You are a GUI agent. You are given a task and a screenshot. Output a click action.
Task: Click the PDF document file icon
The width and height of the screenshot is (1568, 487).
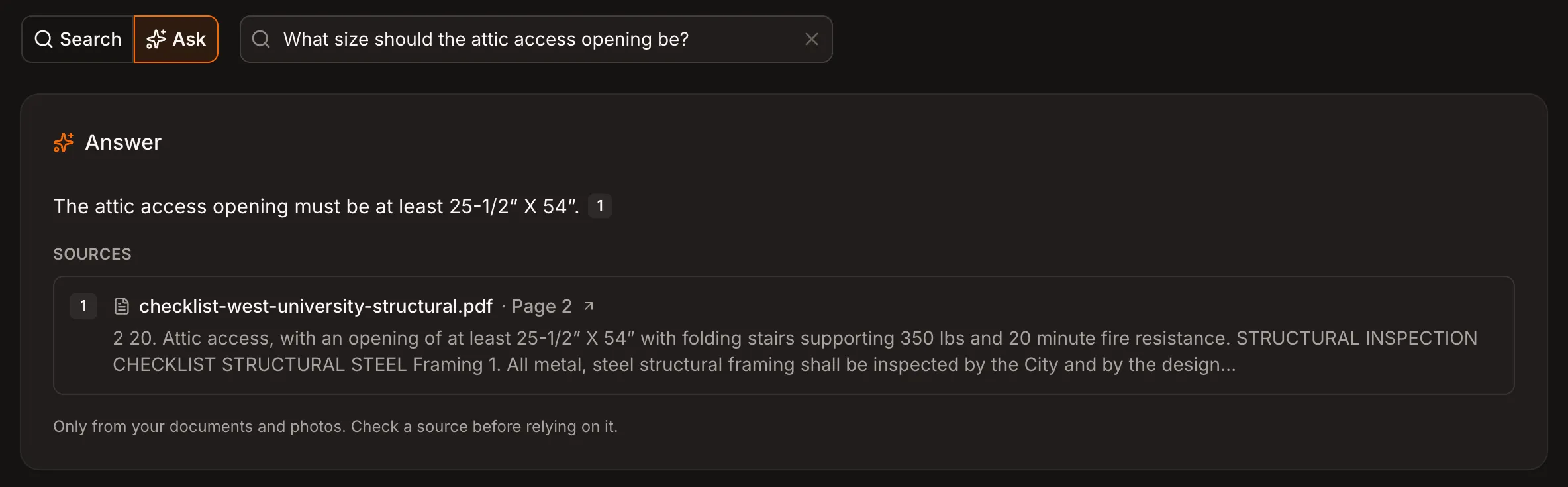(122, 306)
